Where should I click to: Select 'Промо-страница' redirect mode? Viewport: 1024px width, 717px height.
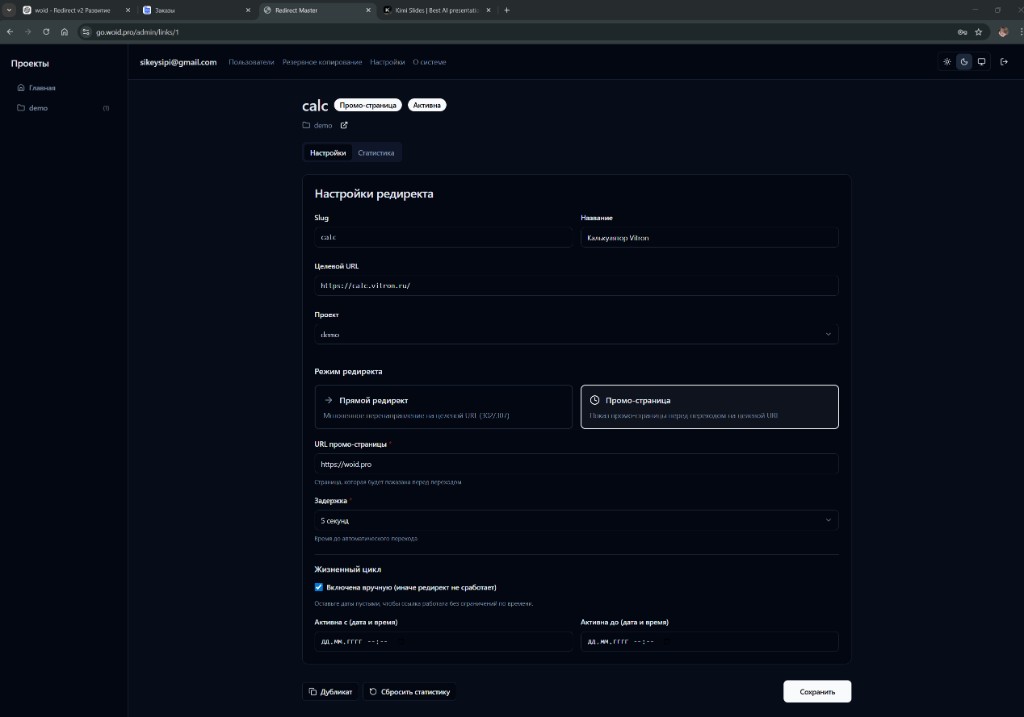(x=709, y=407)
